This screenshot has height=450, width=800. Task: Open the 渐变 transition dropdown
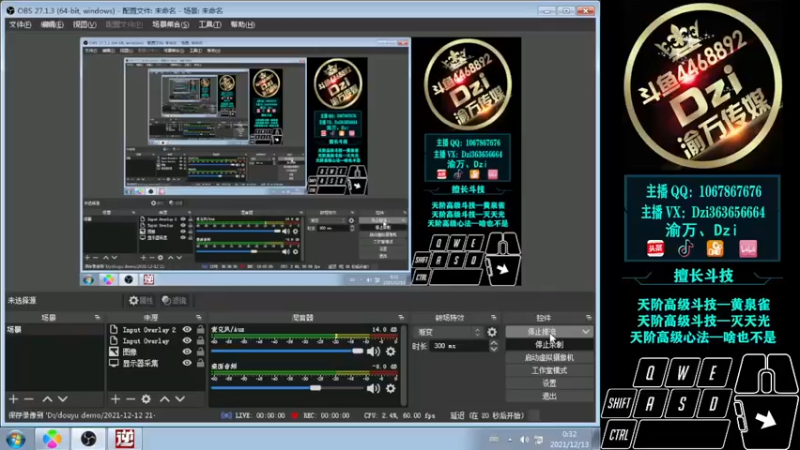(x=448, y=332)
